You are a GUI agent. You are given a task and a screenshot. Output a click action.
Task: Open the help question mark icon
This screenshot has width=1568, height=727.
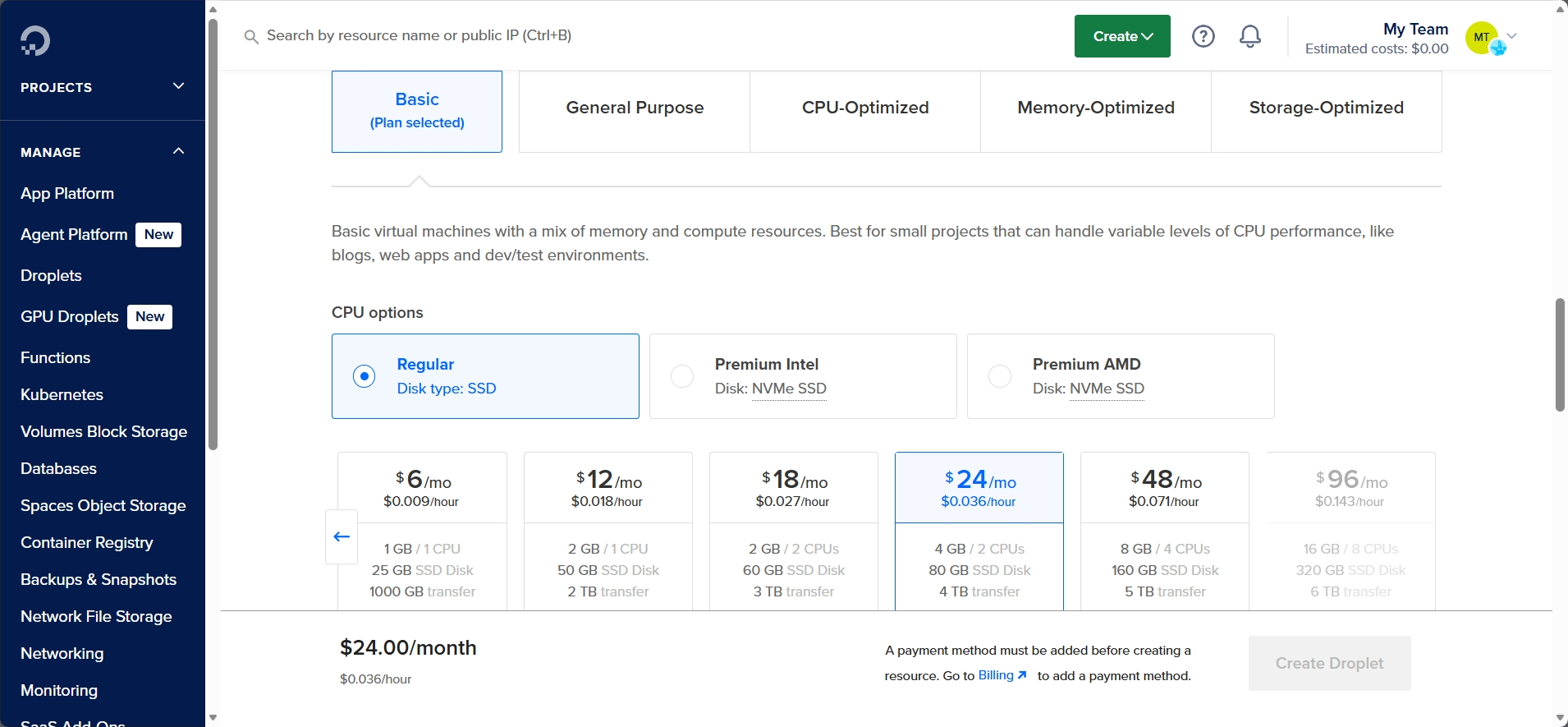tap(1204, 36)
